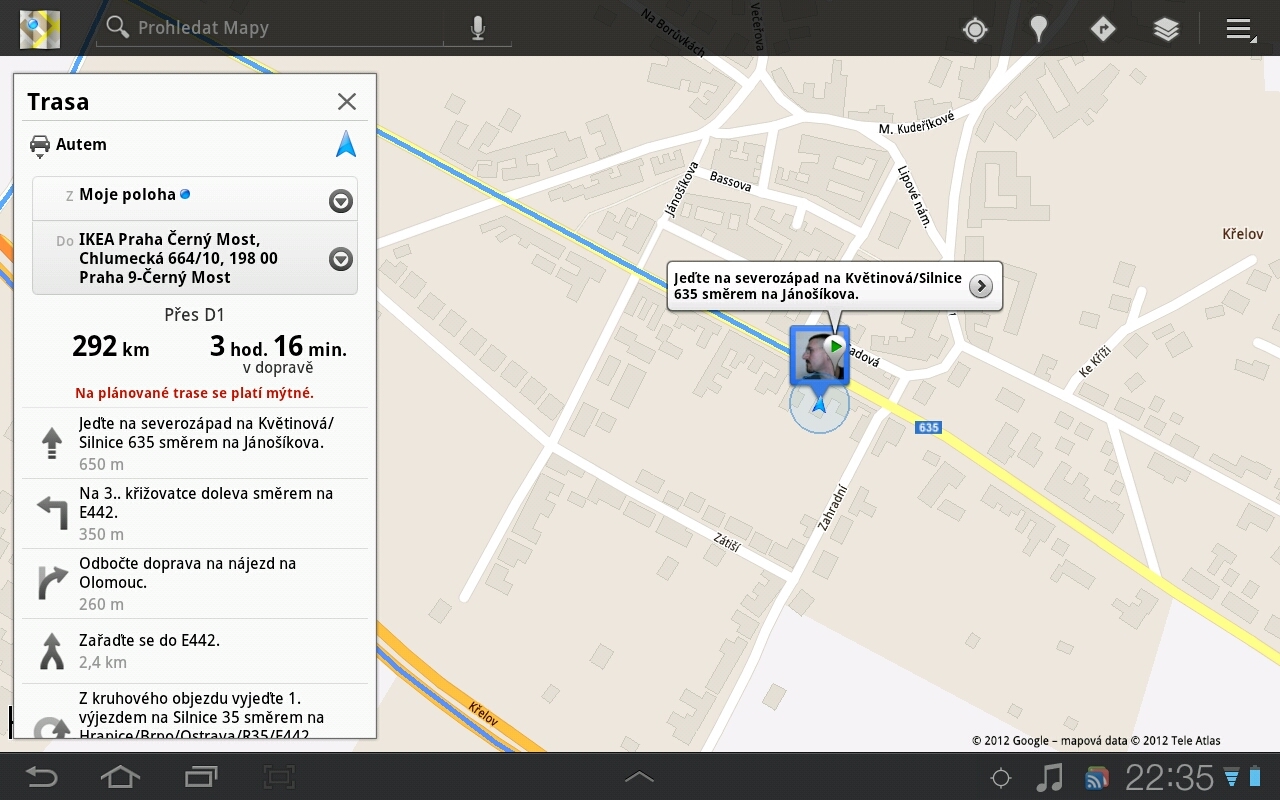Tap the voice search microphone icon
Viewport: 1280px width, 800px height.
[x=477, y=28]
